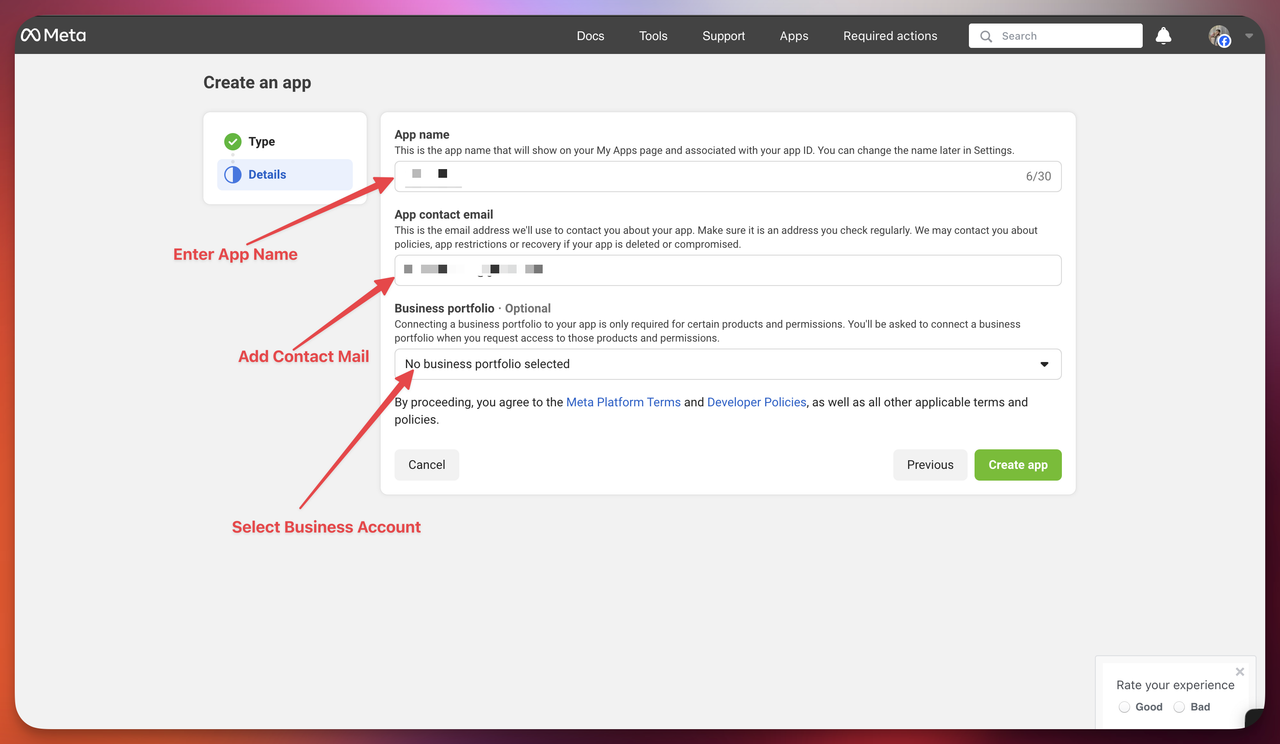Open the Business portfolio dropdown

coord(728,364)
